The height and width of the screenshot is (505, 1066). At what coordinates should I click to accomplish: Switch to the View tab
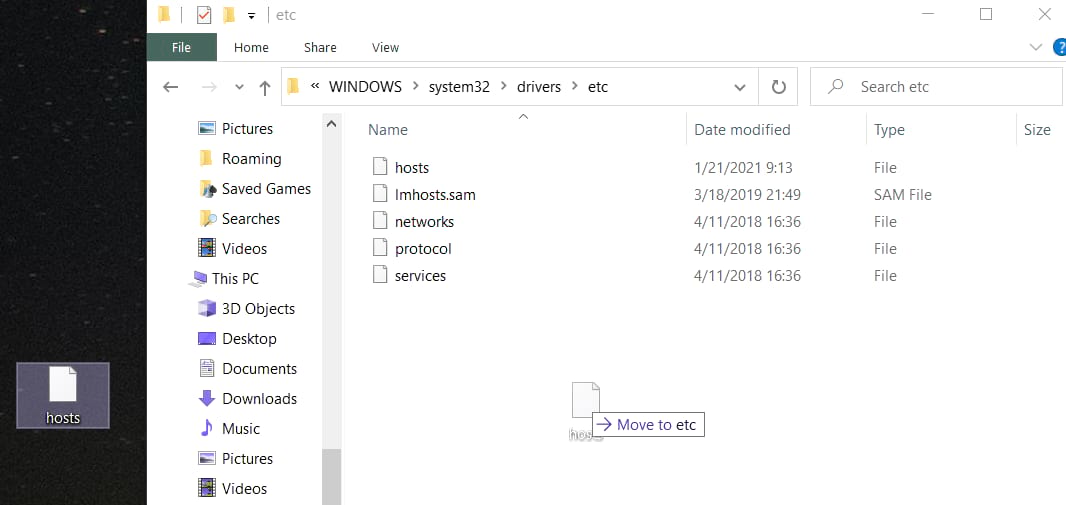[385, 47]
